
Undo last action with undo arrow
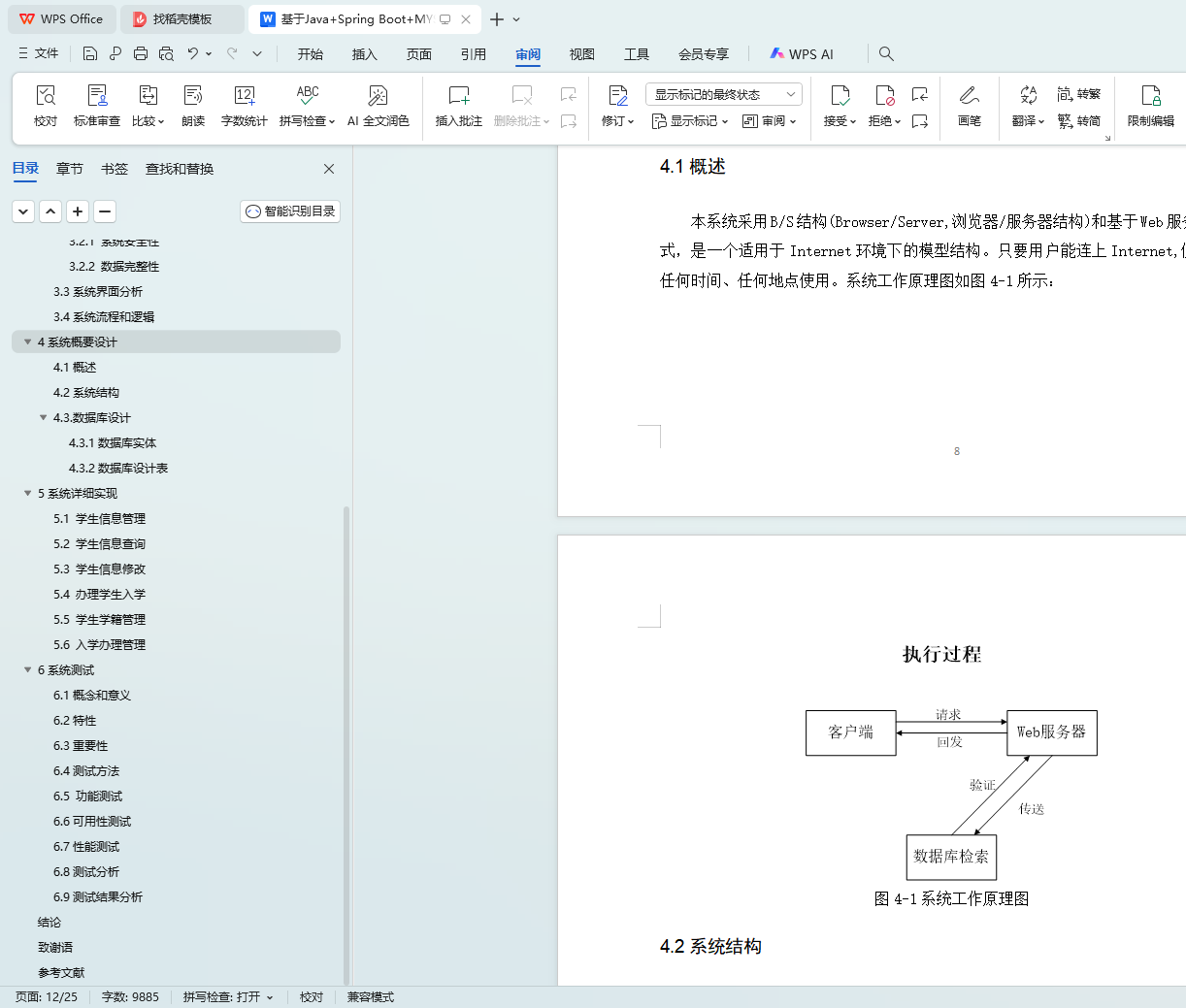tap(193, 53)
